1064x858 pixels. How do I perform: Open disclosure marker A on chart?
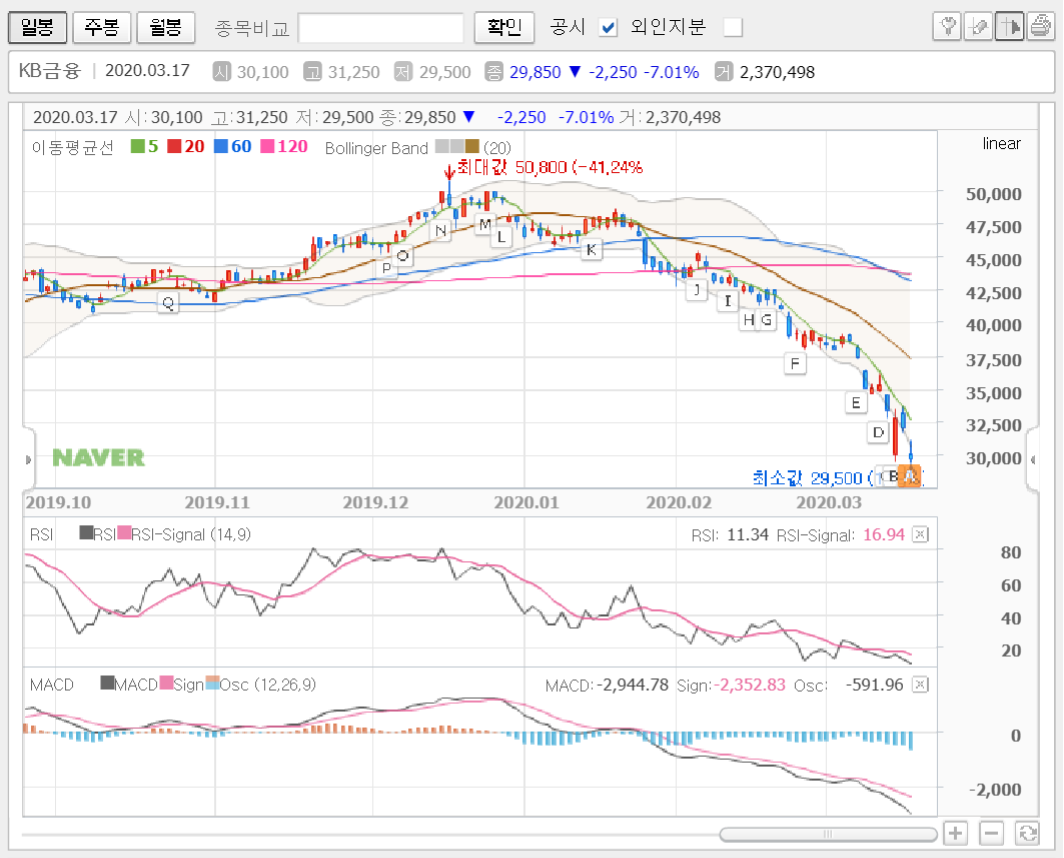(x=909, y=476)
